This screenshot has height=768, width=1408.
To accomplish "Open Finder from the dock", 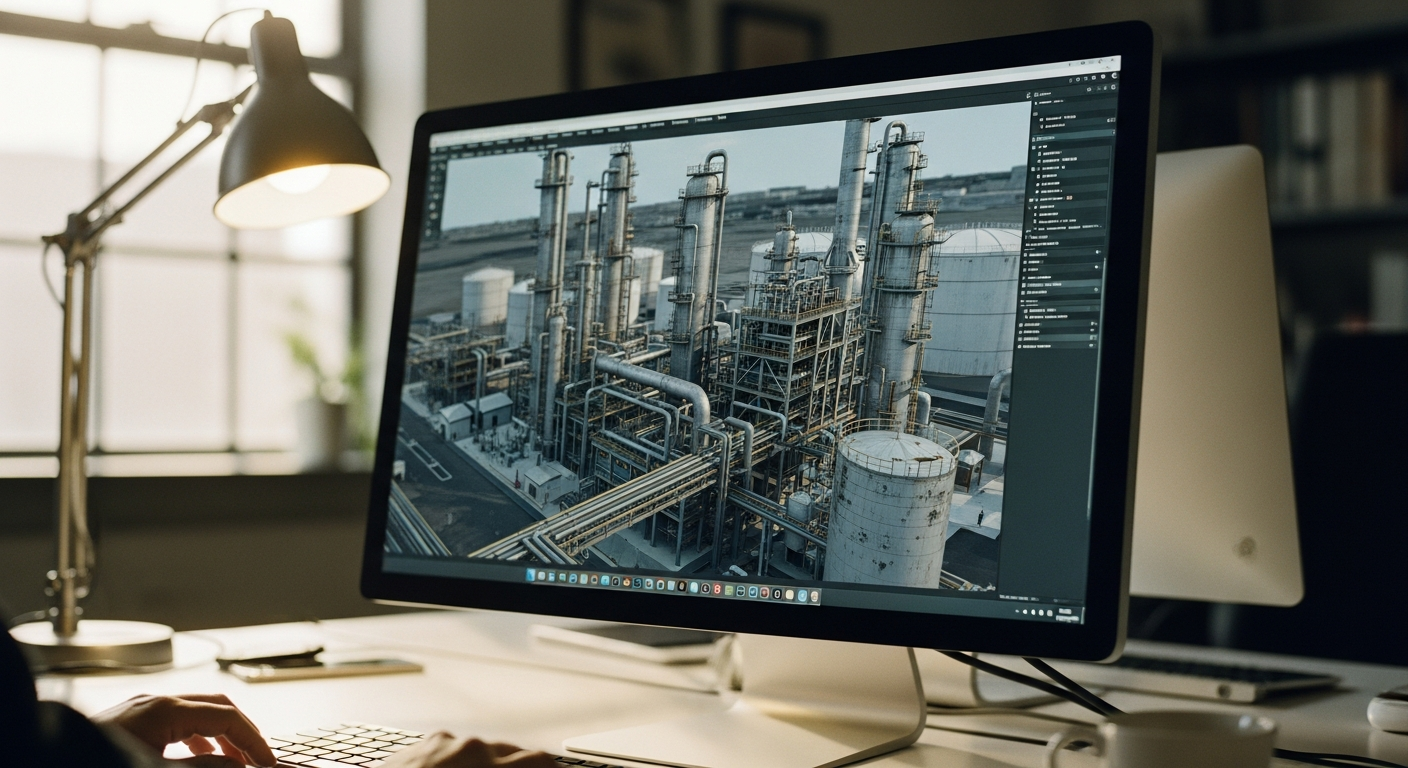I will pyautogui.click(x=531, y=576).
